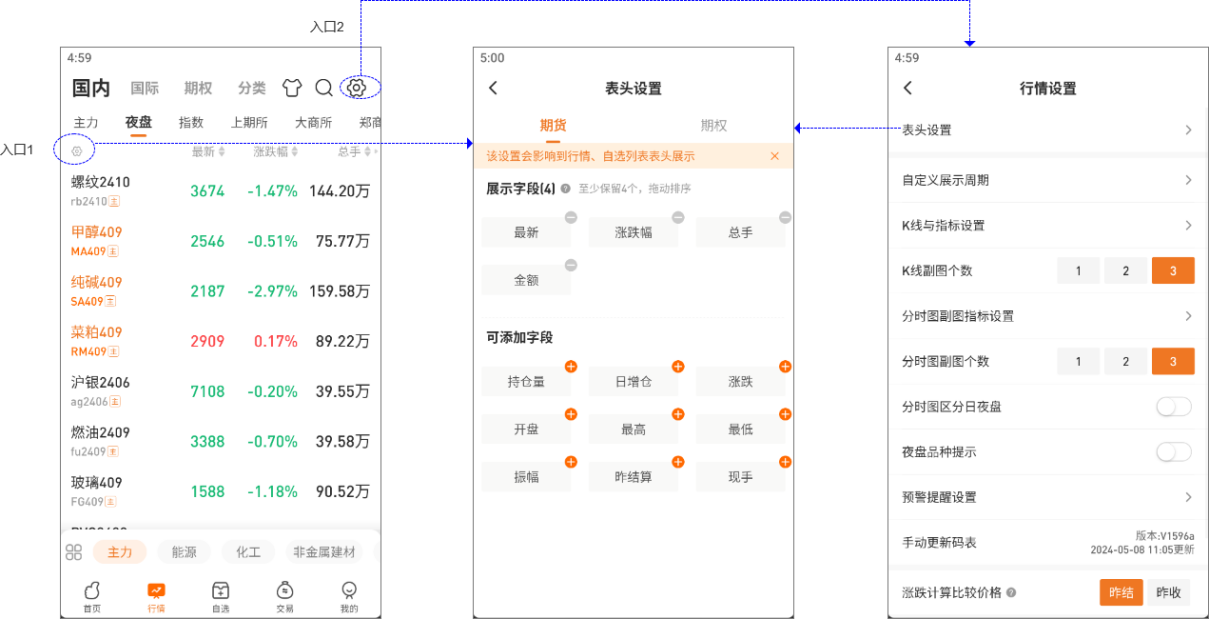The width and height of the screenshot is (1209, 619).
Task: Select the 大商所 sub-tab
Action: [x=313, y=122]
